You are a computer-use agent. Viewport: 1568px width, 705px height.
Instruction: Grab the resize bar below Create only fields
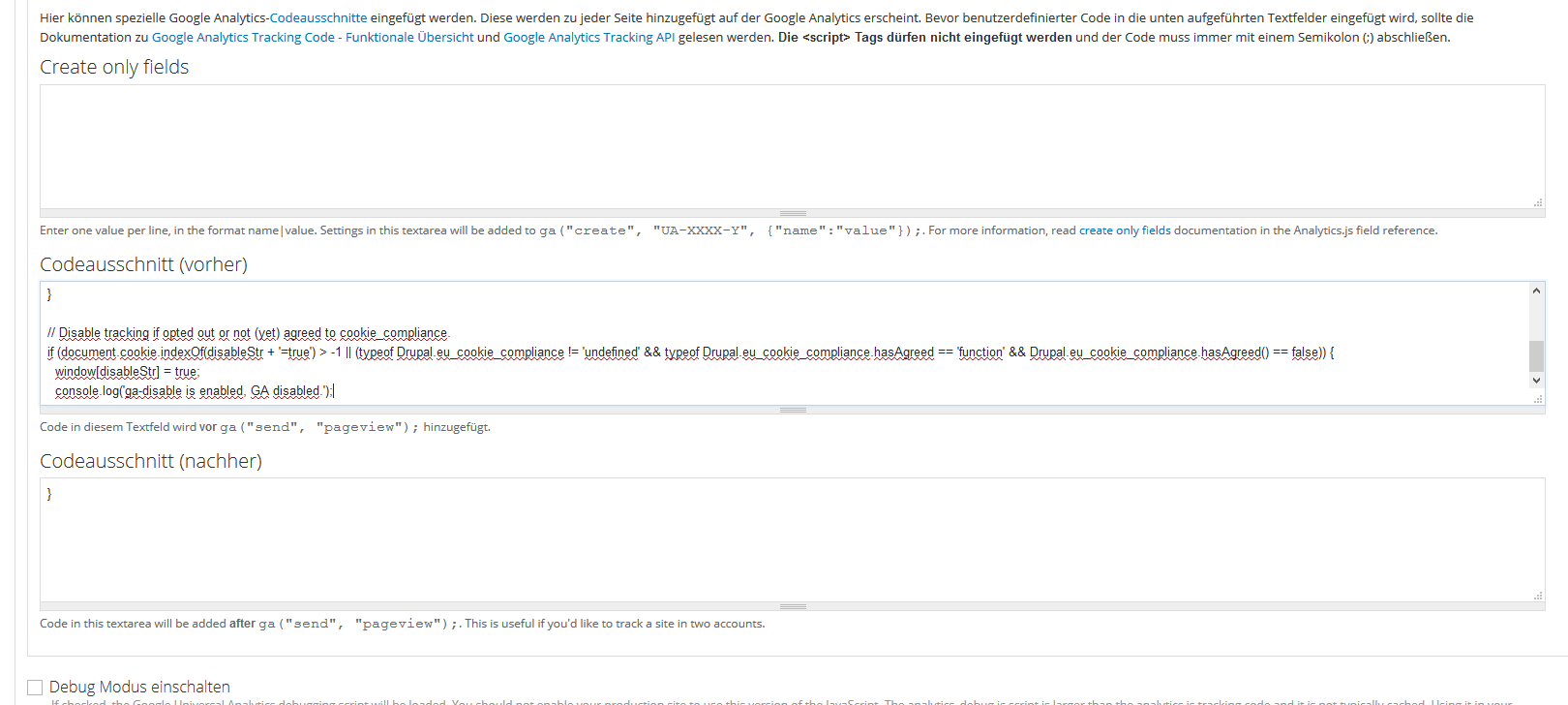[x=793, y=213]
